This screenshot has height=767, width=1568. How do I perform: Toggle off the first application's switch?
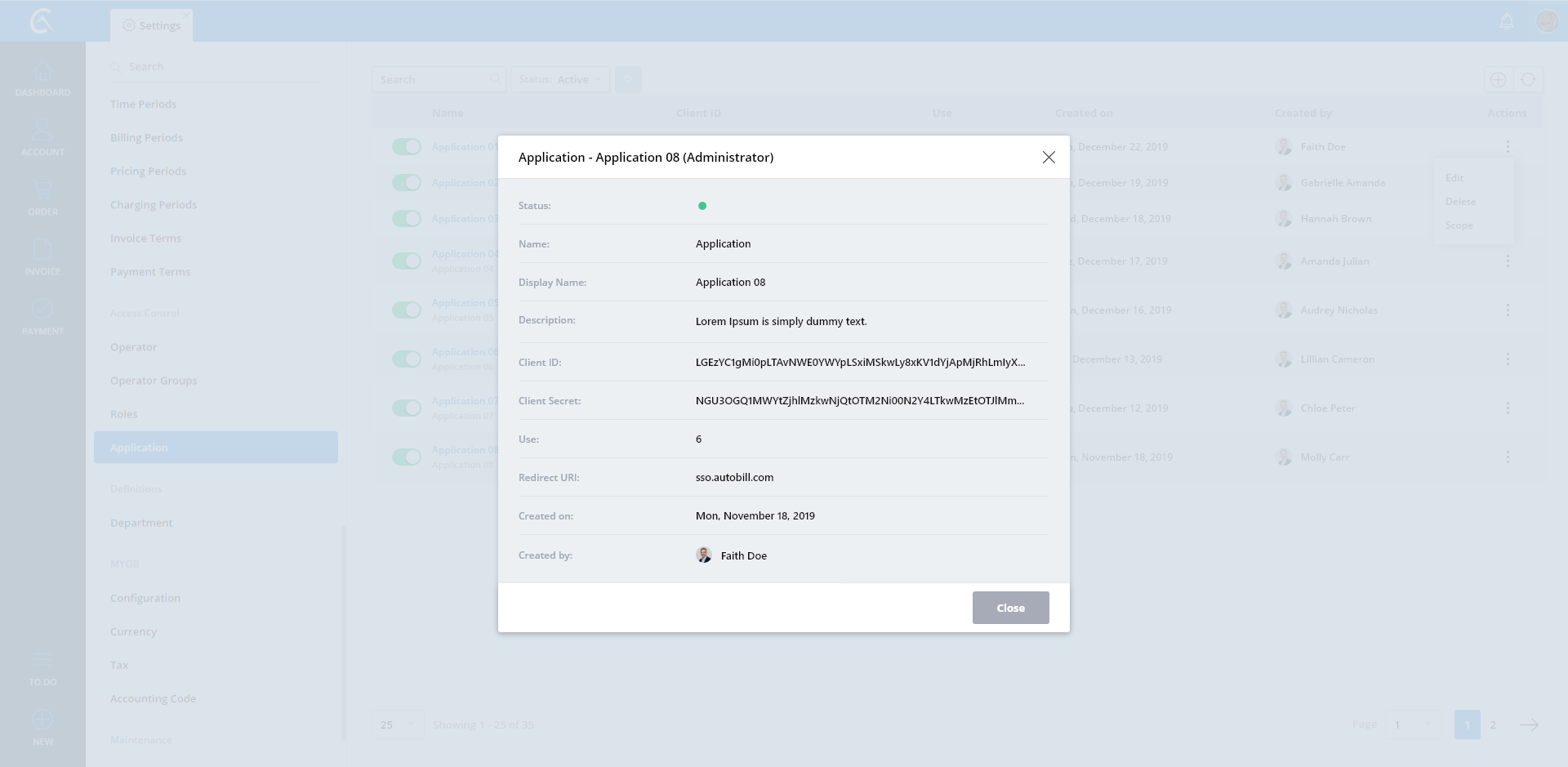click(x=406, y=146)
